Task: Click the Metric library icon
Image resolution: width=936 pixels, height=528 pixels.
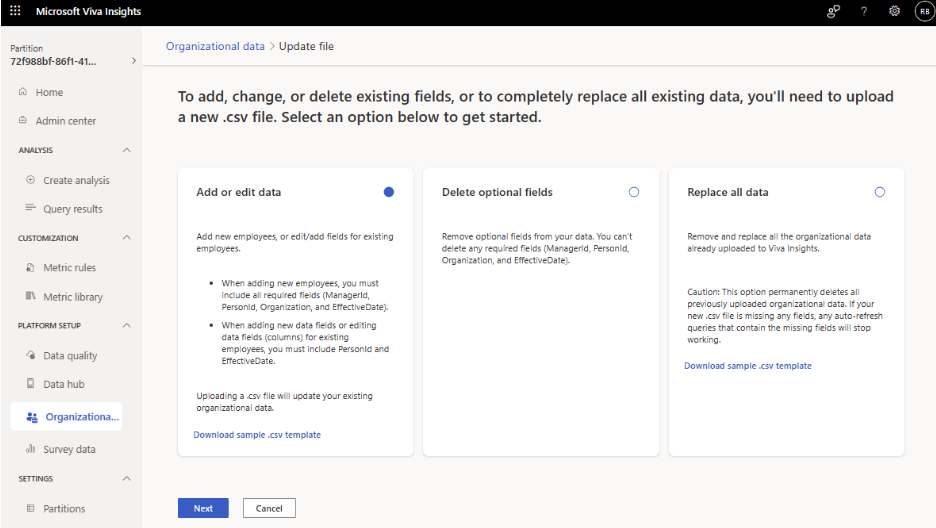Action: pos(30,296)
